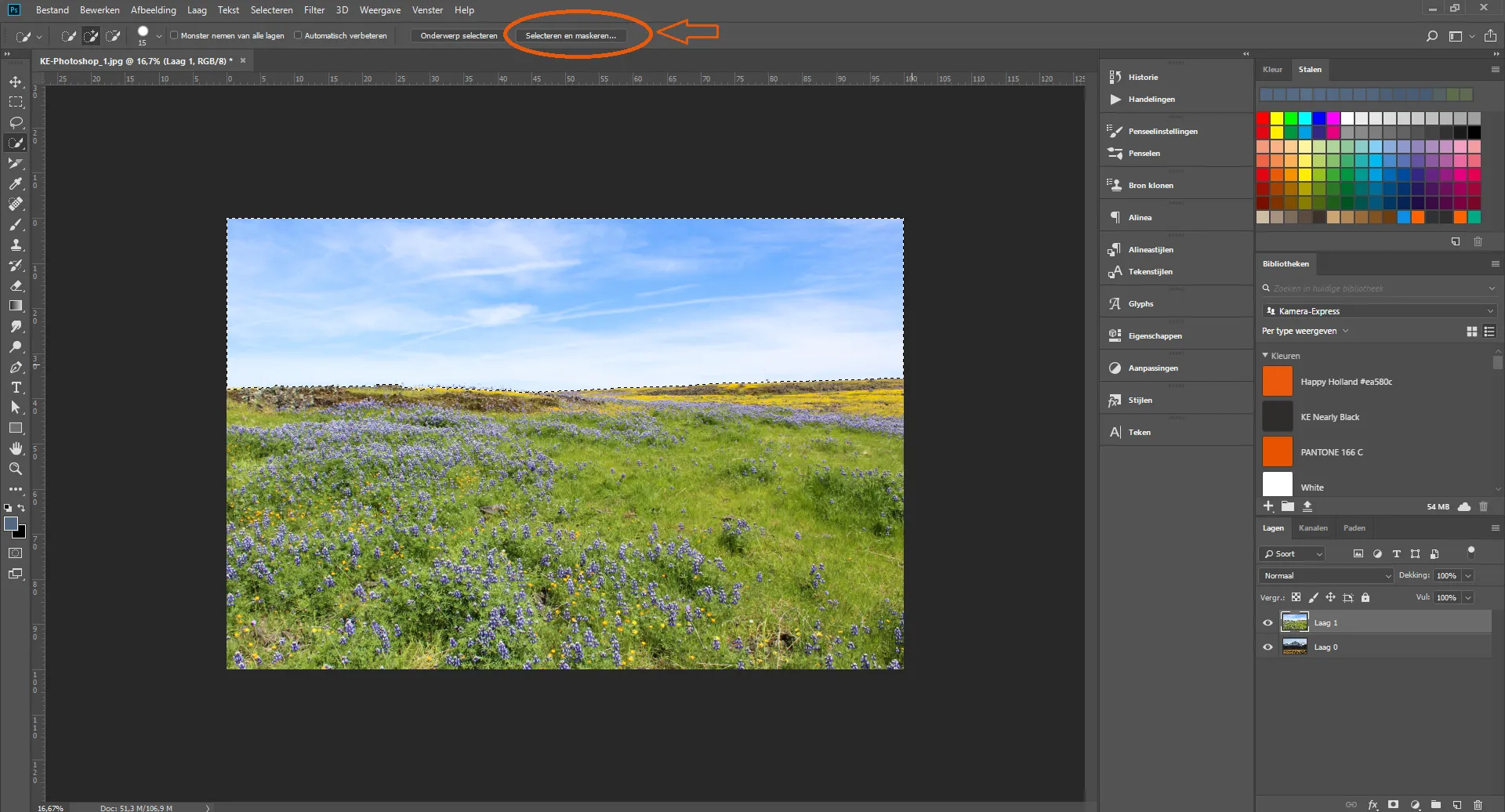1505x812 pixels.
Task: Toggle lock transparent pixels
Action: coord(1296,598)
